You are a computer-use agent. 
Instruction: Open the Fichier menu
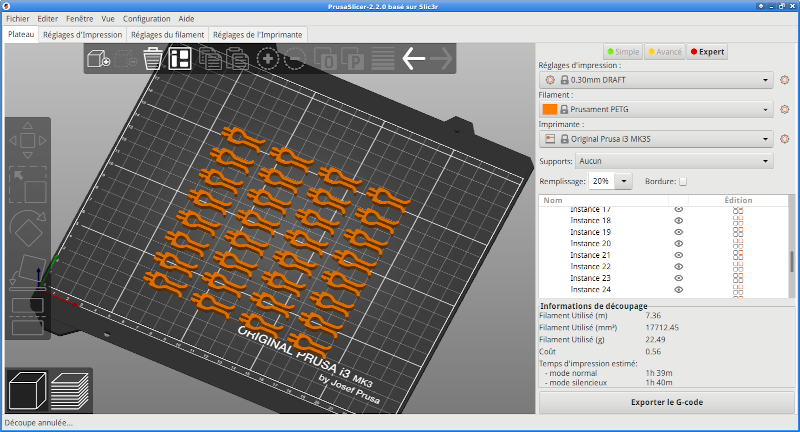click(x=18, y=18)
